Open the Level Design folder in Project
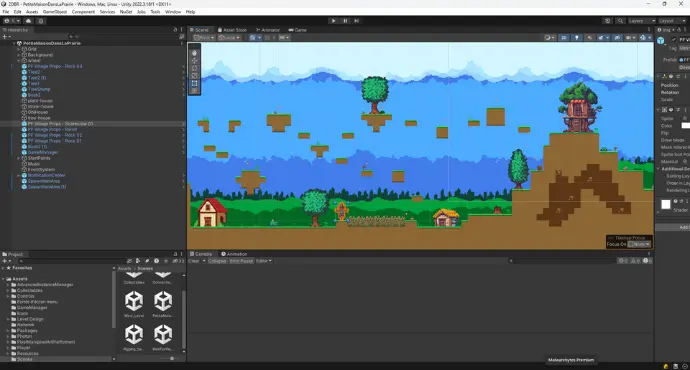The image size is (690, 370). point(30,319)
